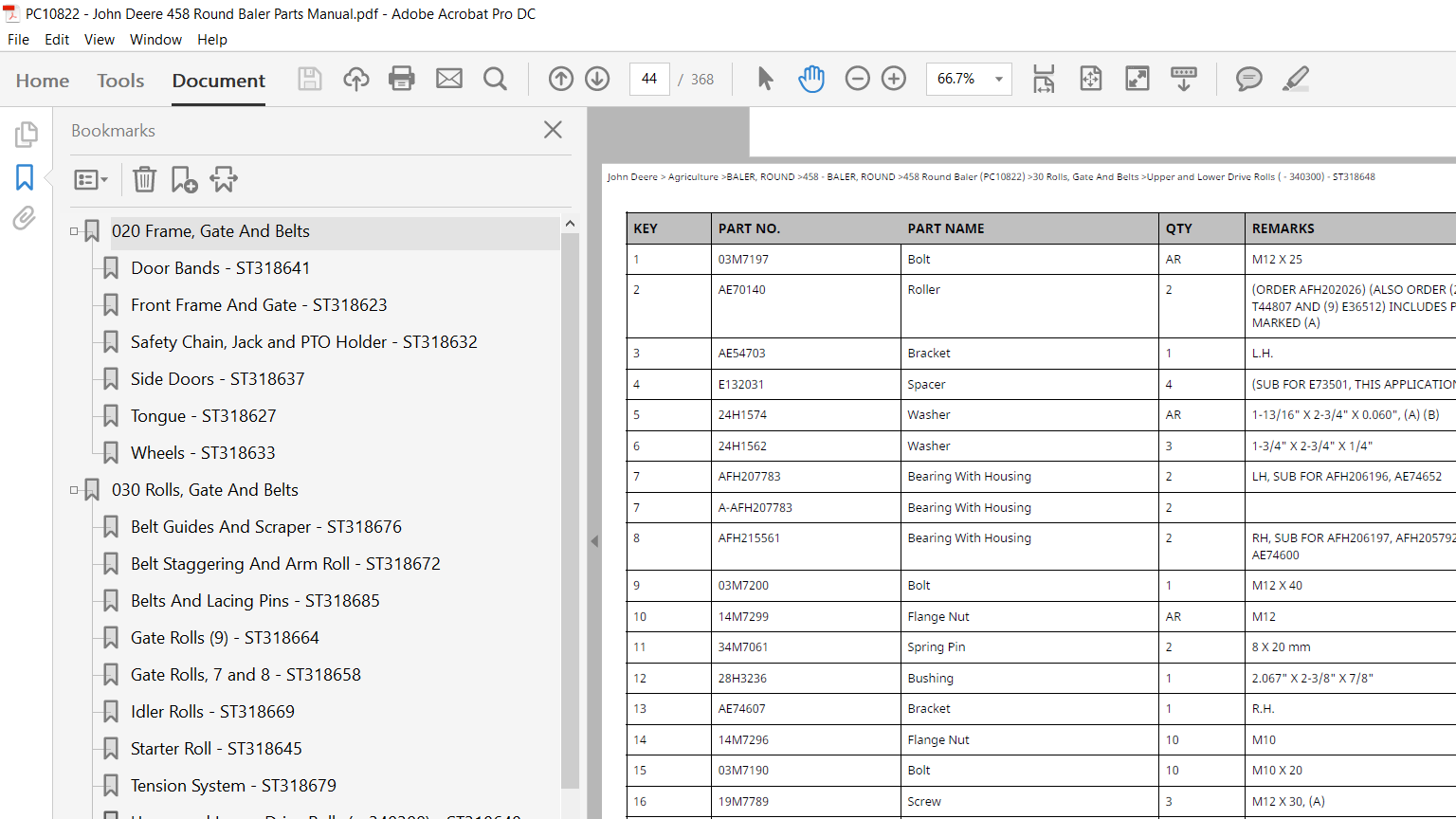Print the document with the printer icon
Screen dimensions: 1456x819
pos(402,79)
